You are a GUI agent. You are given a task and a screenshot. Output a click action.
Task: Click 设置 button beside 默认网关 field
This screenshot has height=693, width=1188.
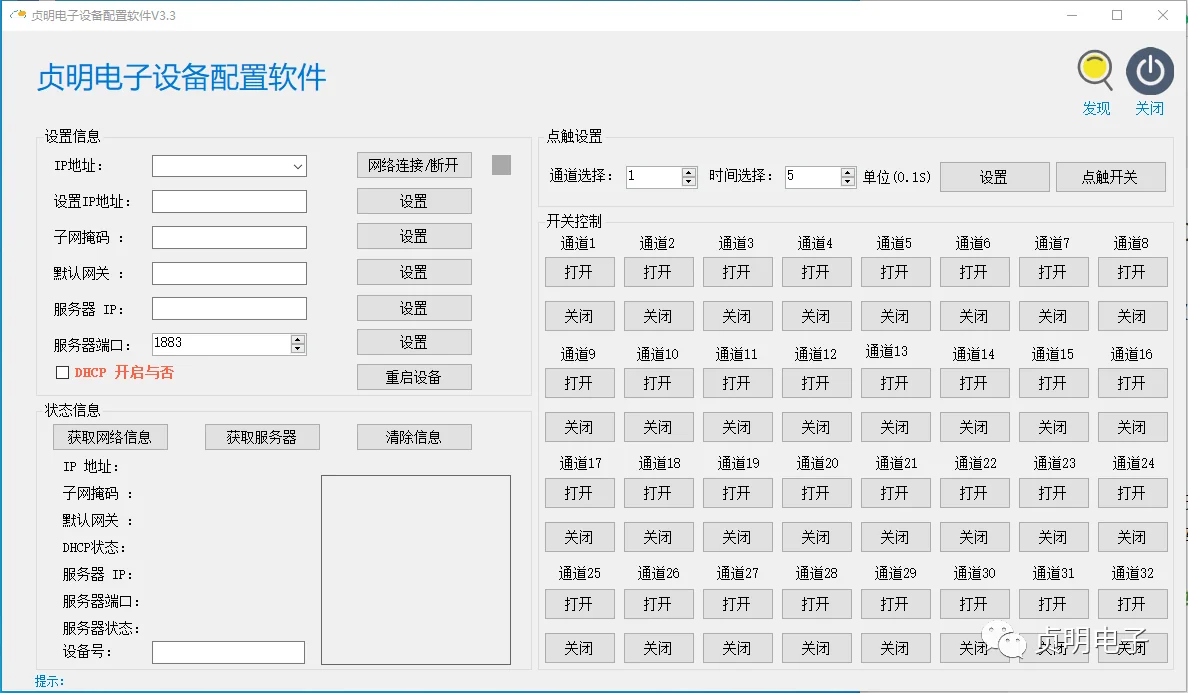click(414, 272)
